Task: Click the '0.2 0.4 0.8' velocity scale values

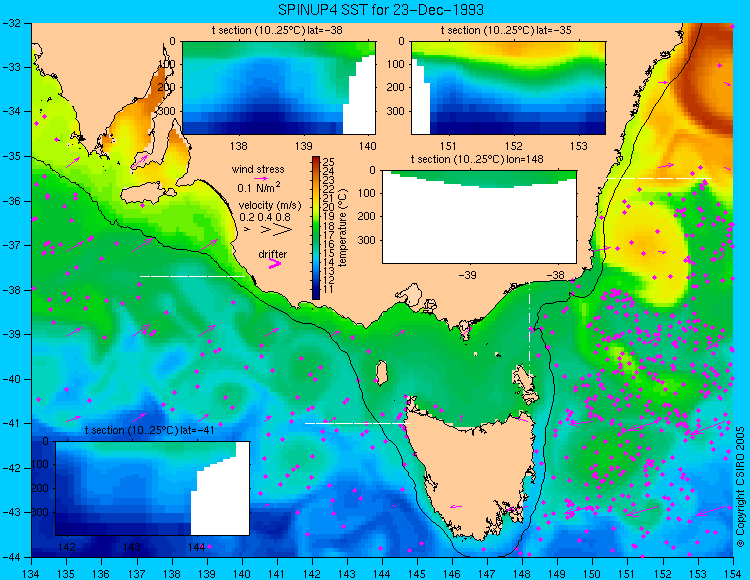Action: (x=265, y=217)
